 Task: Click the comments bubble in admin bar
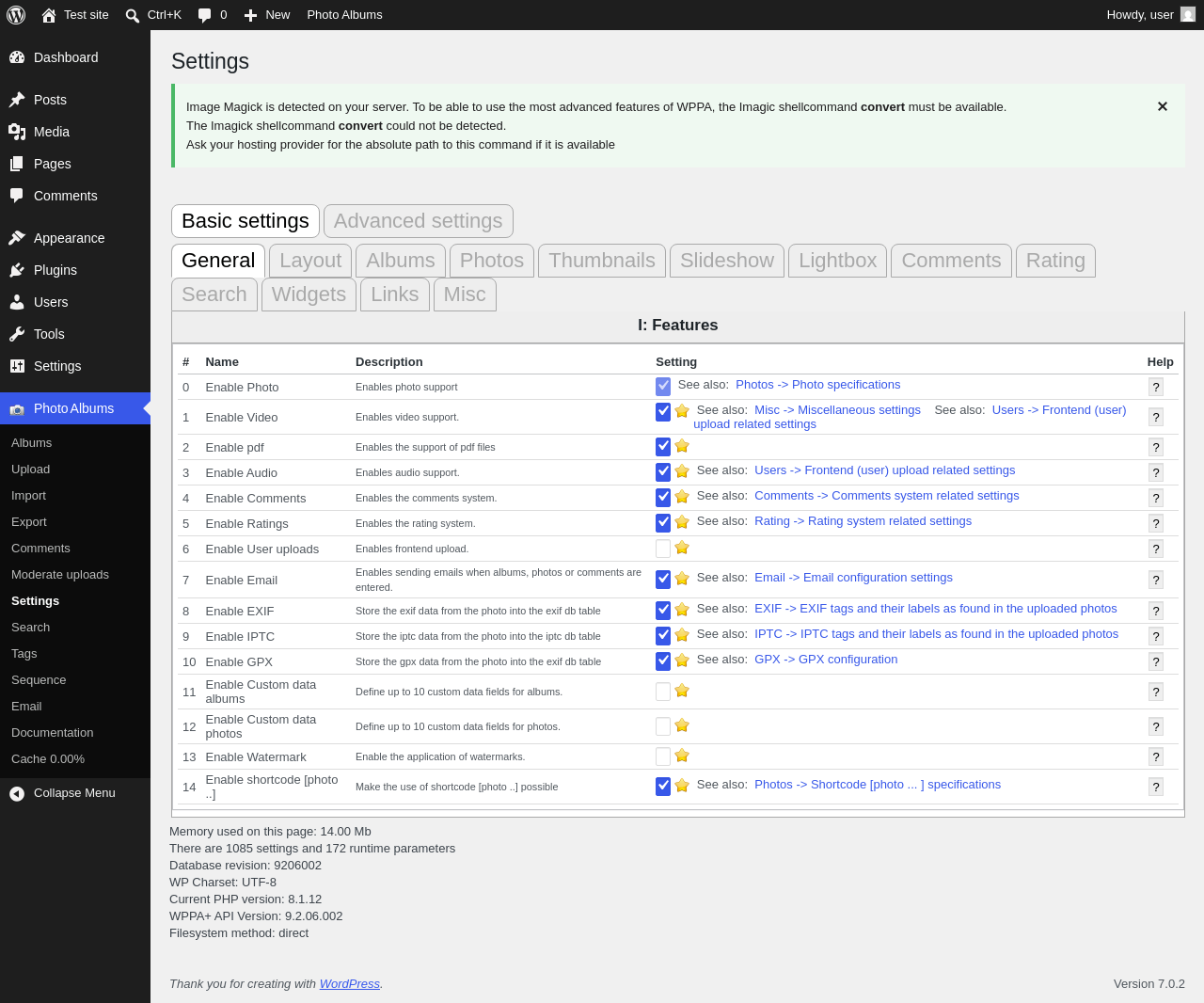tap(204, 15)
